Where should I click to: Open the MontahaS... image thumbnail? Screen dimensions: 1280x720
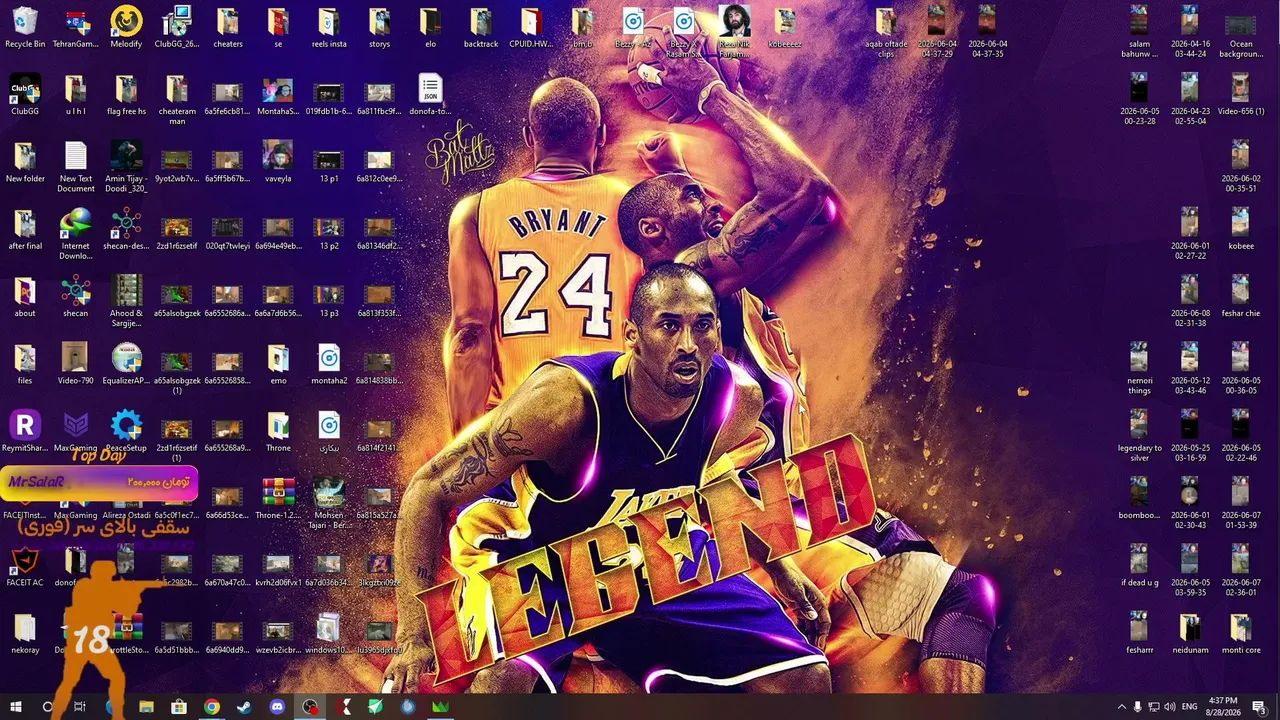(x=278, y=94)
